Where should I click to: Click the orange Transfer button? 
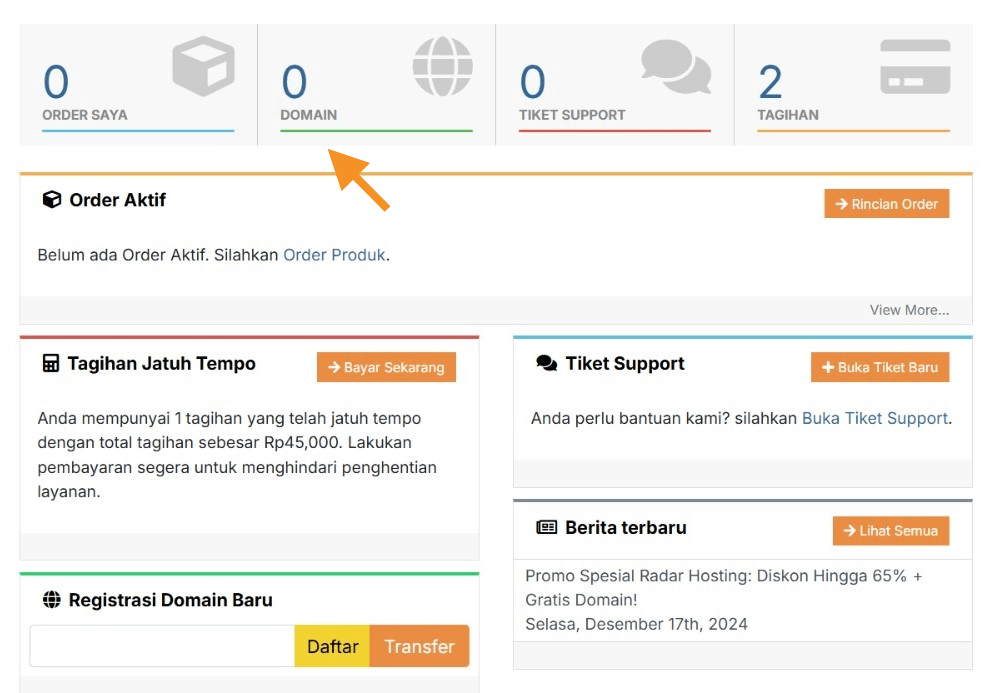[419, 647]
